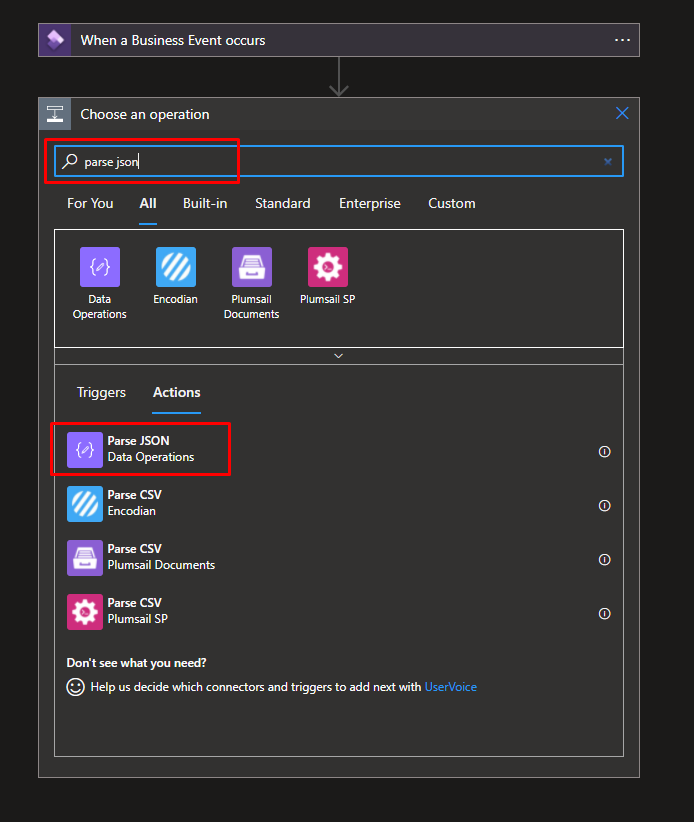The width and height of the screenshot is (694, 822).
Task: Click the search magnifier icon
Action: click(70, 161)
